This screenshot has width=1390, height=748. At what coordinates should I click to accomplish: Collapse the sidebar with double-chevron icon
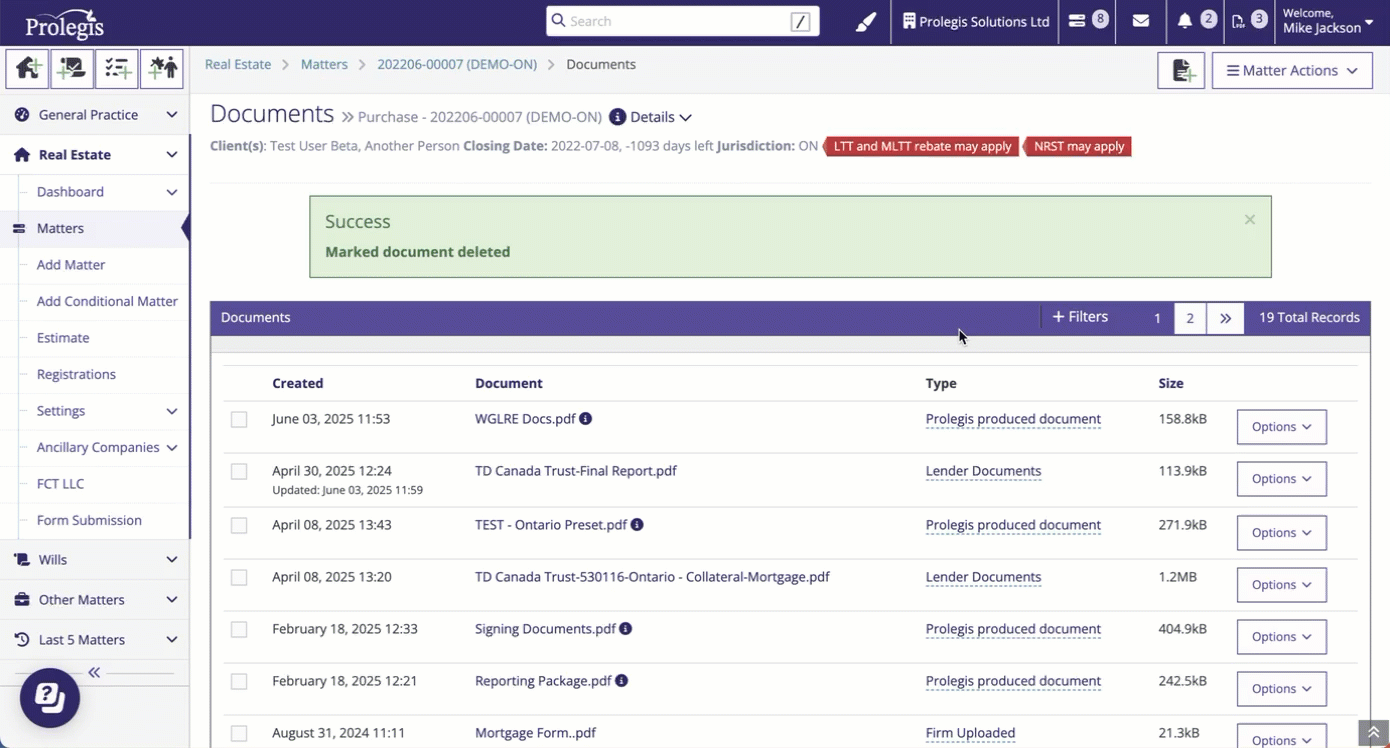pyautogui.click(x=94, y=672)
